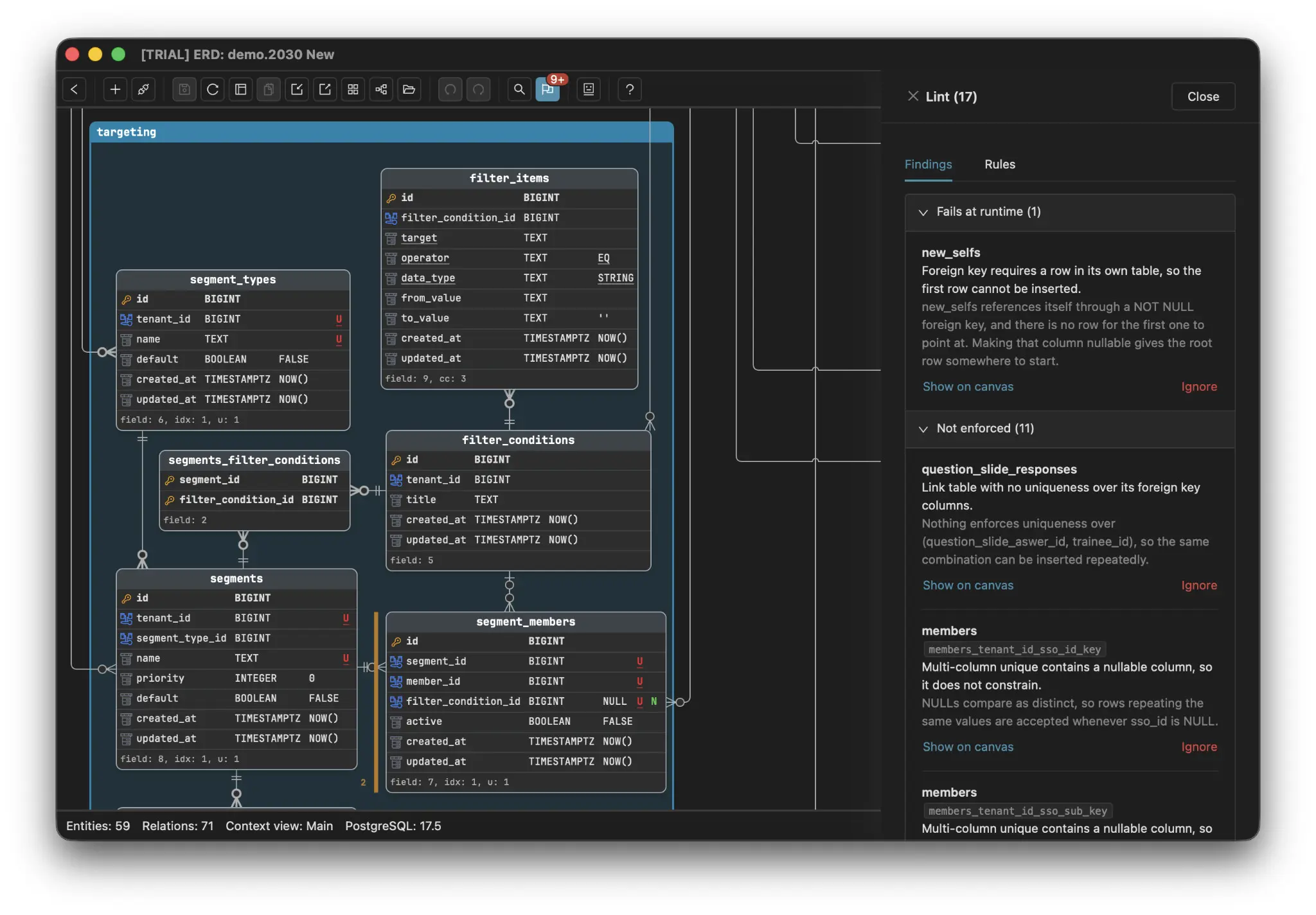Click the magnifier search toolbar icon

[x=519, y=89]
